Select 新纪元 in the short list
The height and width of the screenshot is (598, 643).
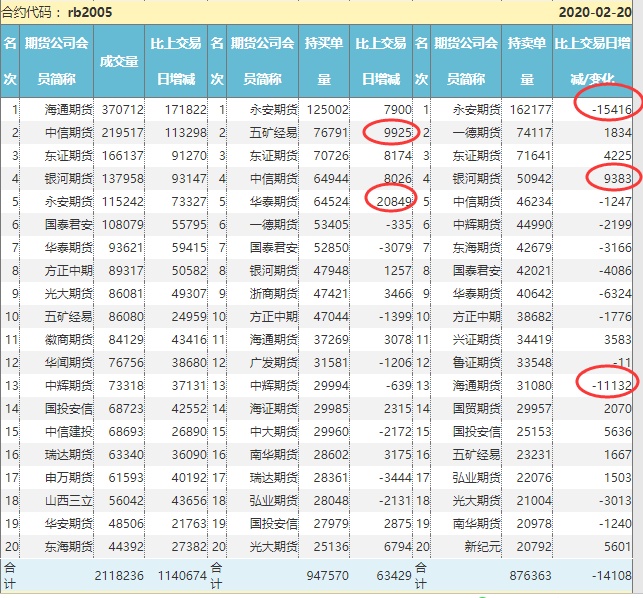[483, 546]
